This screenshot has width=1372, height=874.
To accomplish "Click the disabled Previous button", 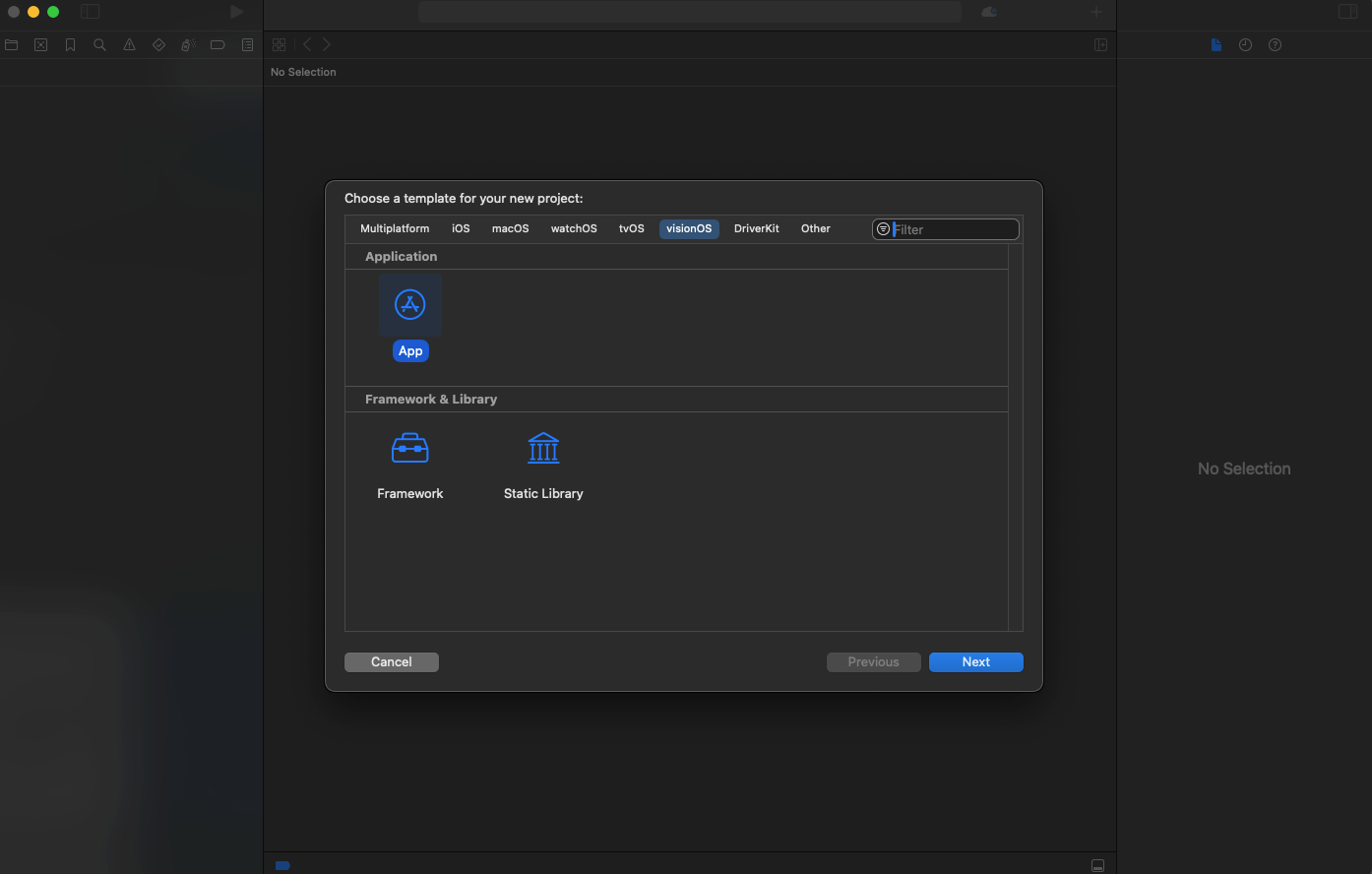I will pyautogui.click(x=874, y=662).
